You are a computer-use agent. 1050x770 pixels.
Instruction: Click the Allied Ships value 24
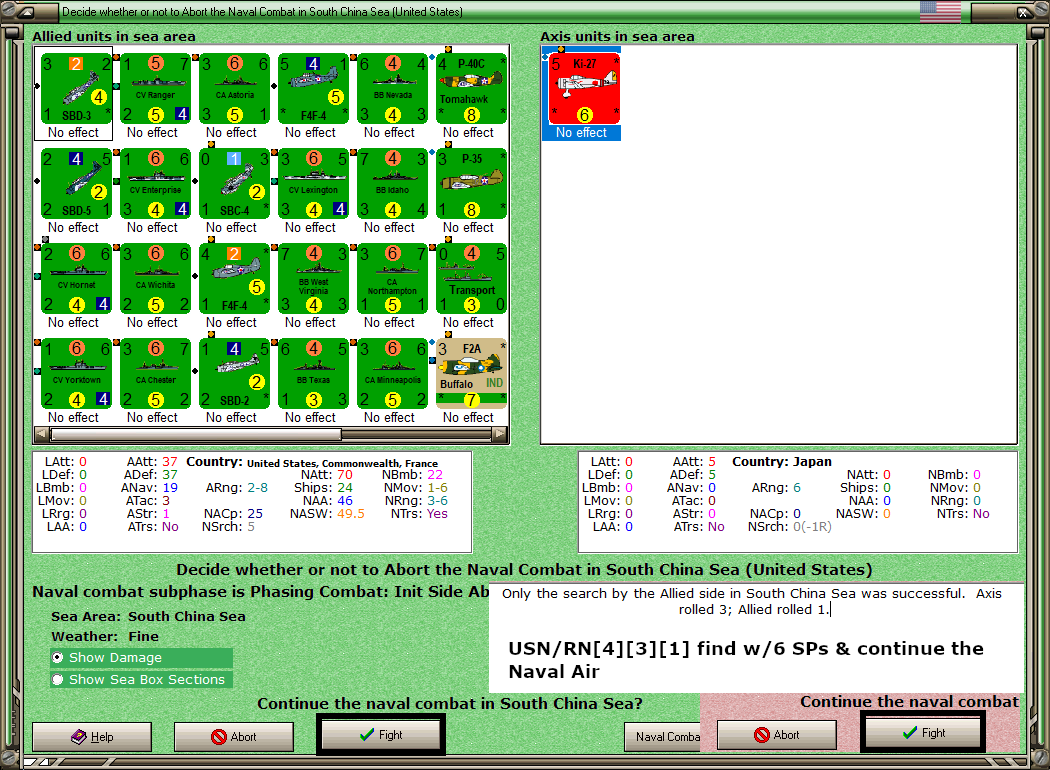pyautogui.click(x=345, y=487)
